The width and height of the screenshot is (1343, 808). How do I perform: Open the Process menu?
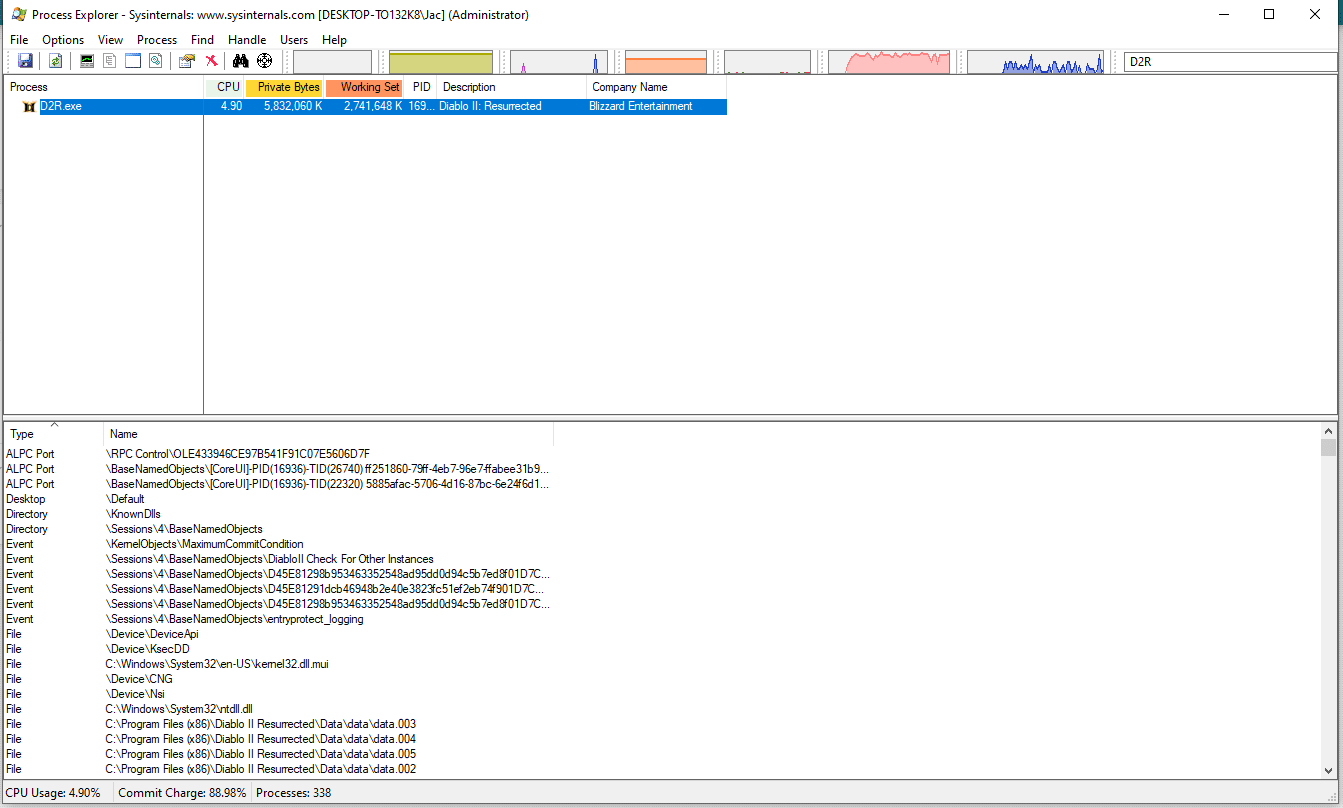tap(157, 40)
